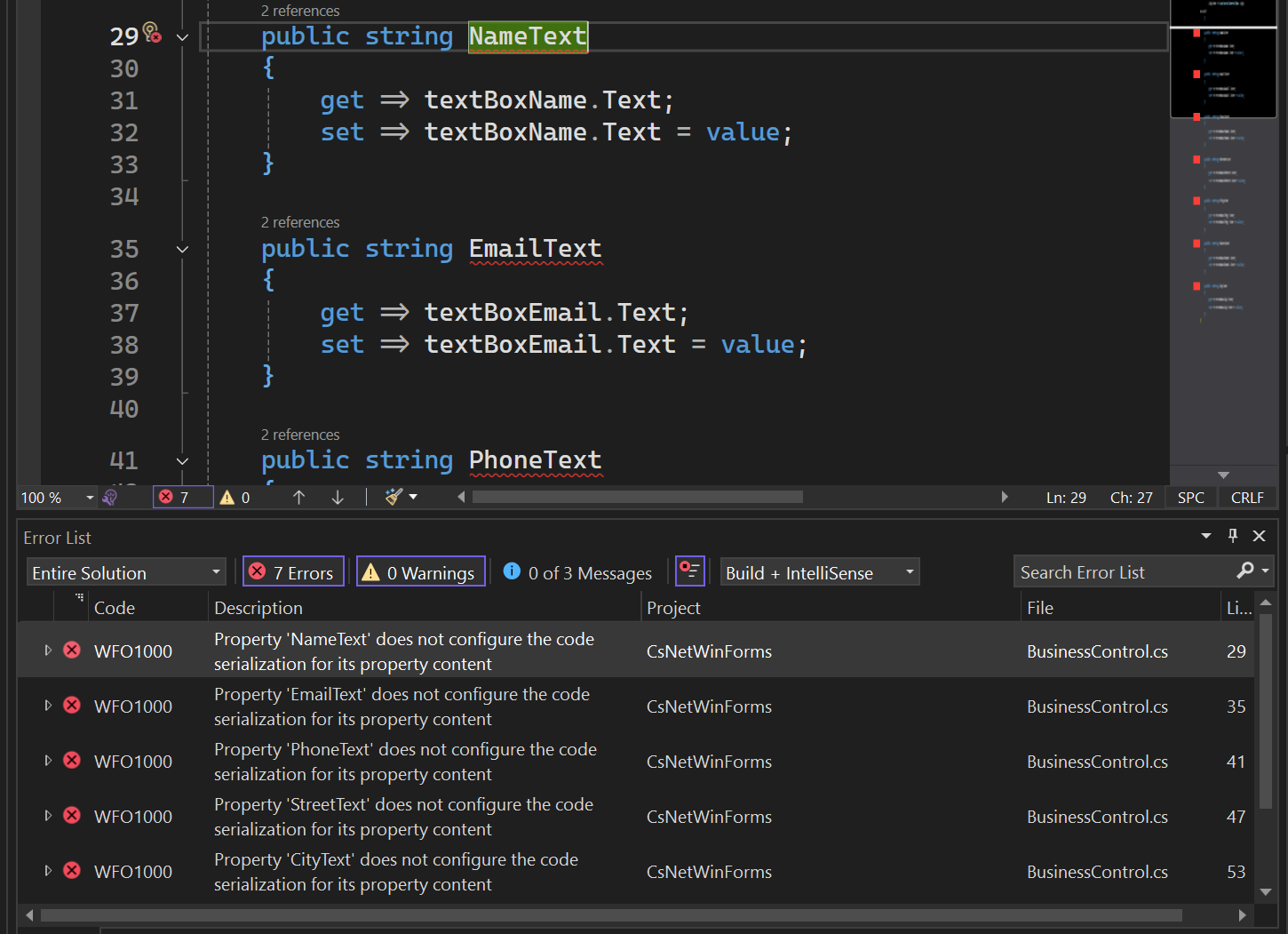Toggle the clear all filters button
1288x934 pixels.
[x=690, y=571]
